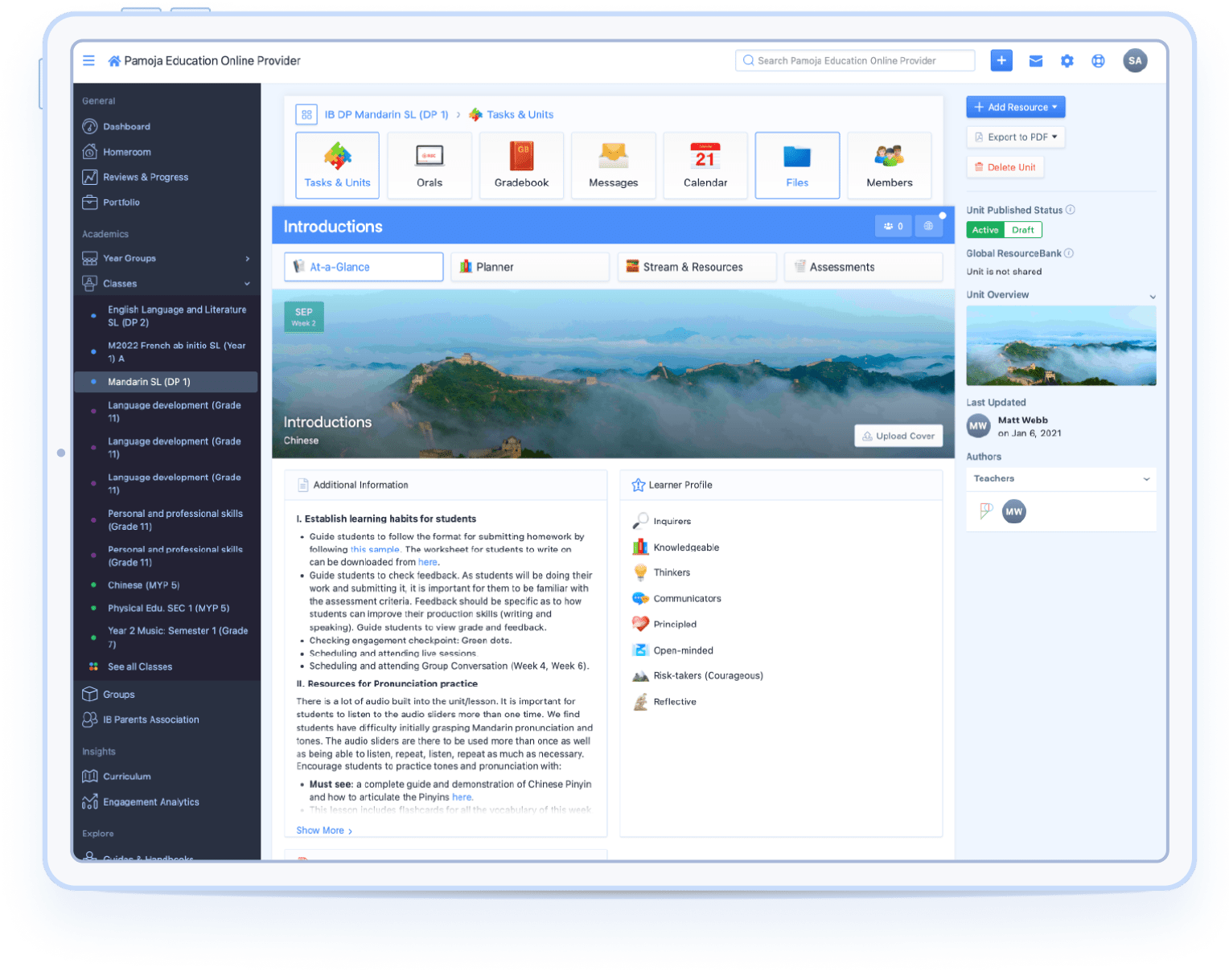Switch to the Stream & Resources tab
Image resolution: width=1229 pixels, height=980 pixels.
point(697,267)
